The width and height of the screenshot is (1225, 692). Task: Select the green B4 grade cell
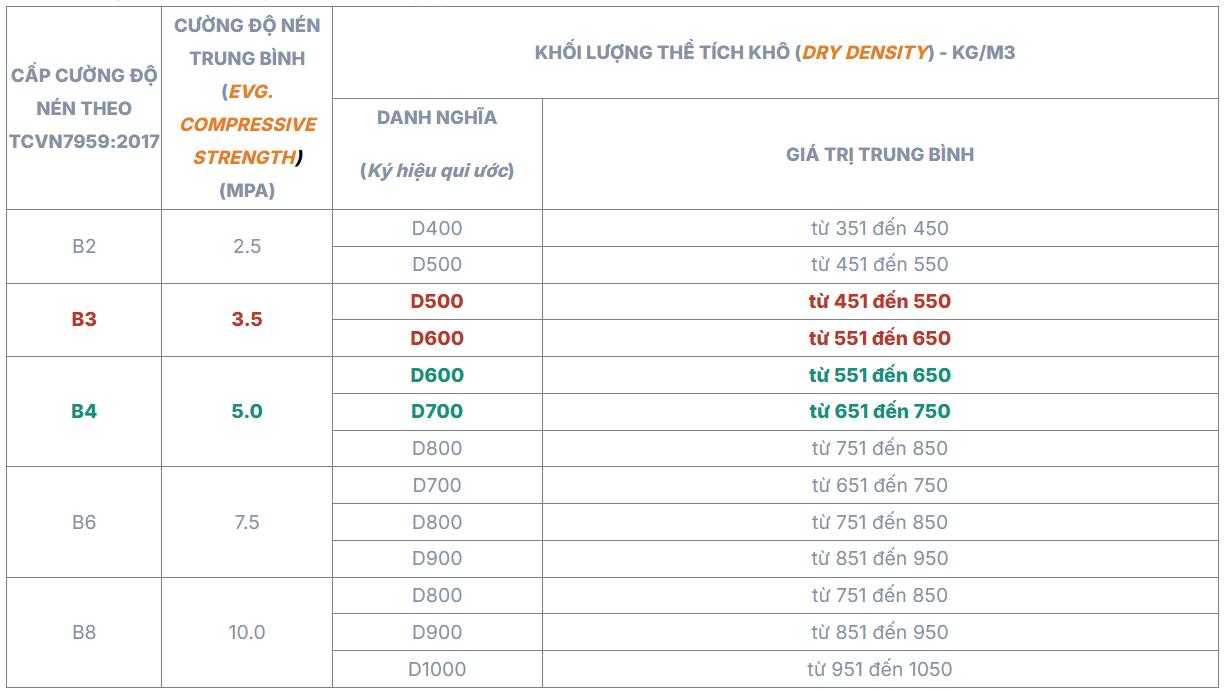click(84, 411)
